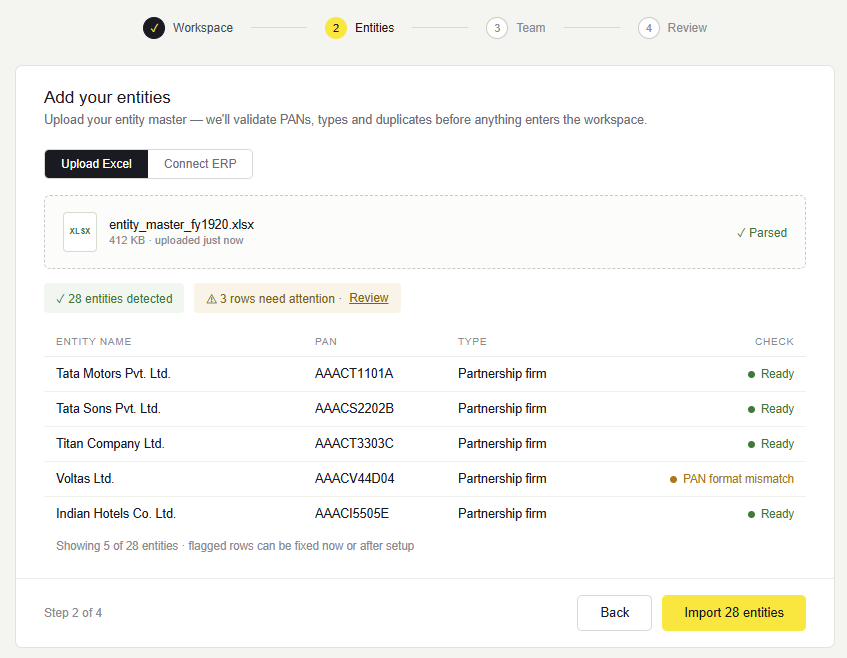Click PAN value AAACT1101A

pos(354,374)
